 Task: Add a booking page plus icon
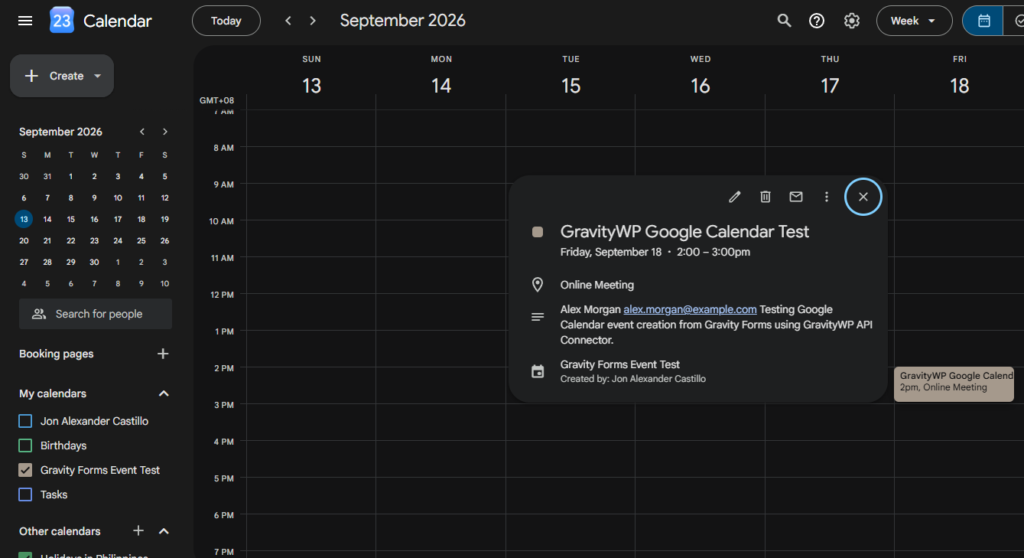click(x=163, y=353)
